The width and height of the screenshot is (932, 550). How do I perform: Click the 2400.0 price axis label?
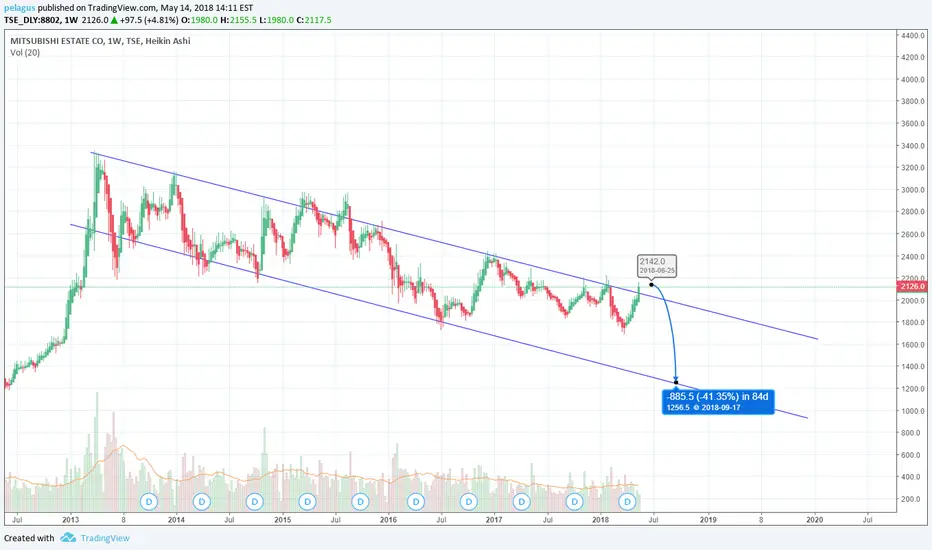[x=912, y=257]
